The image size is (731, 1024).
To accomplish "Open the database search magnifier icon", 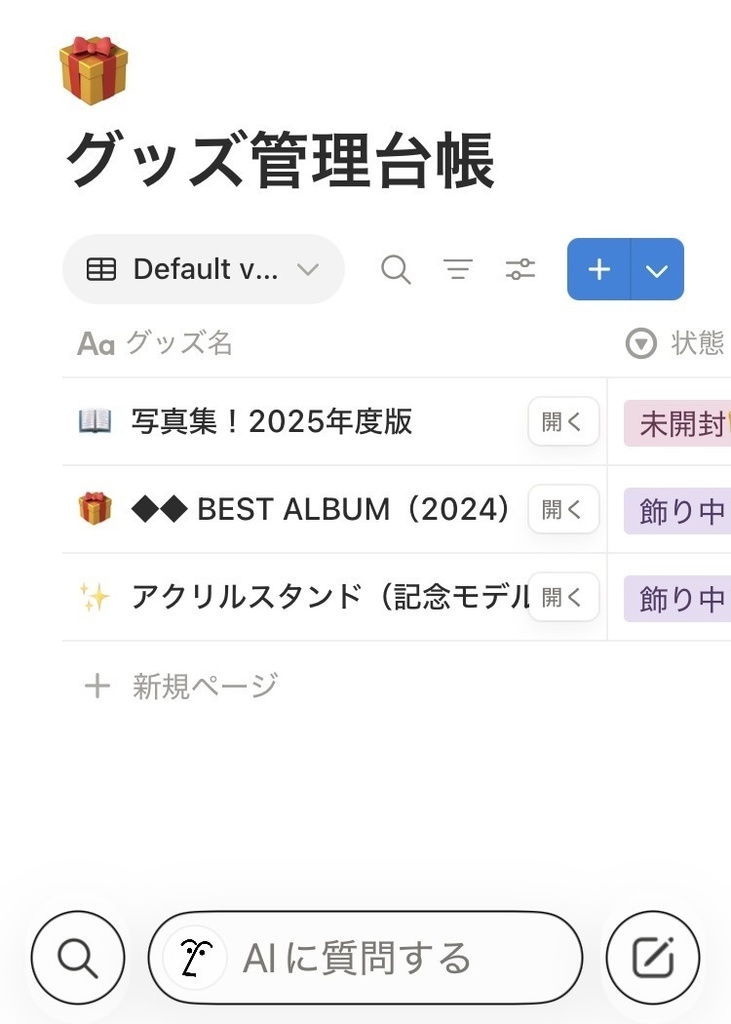I will coord(396,269).
